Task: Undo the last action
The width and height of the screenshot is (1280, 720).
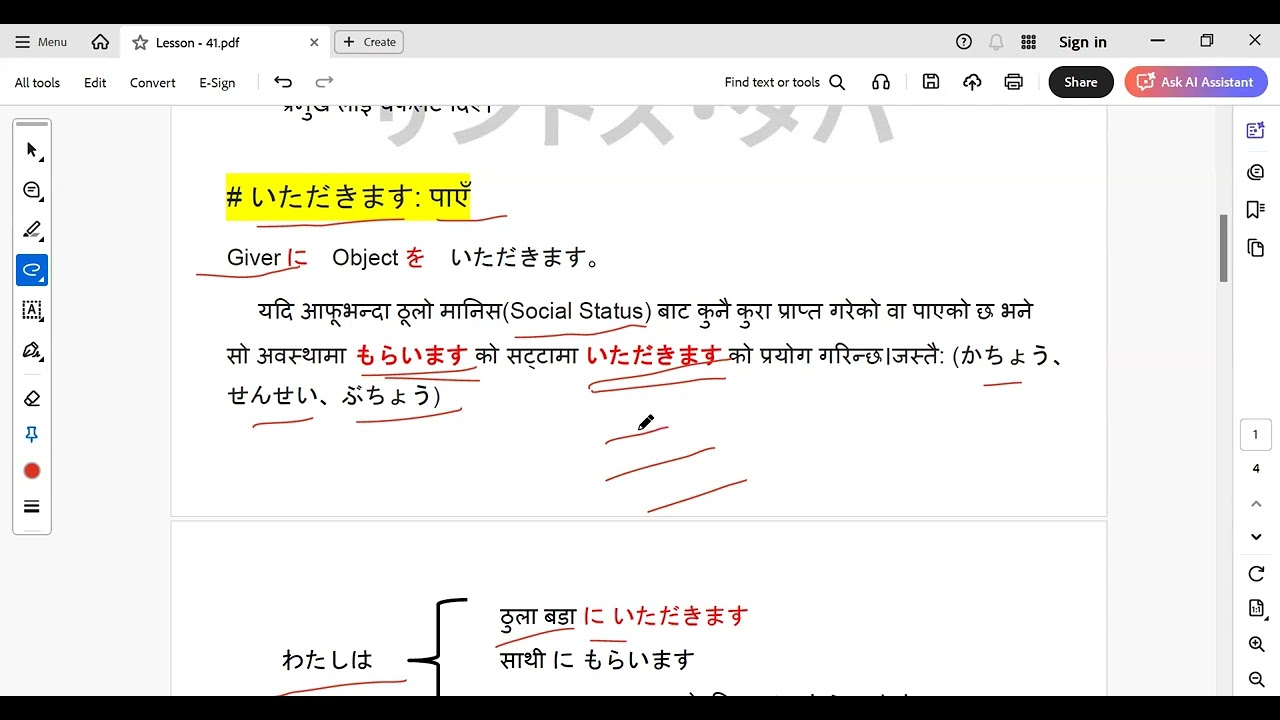Action: pos(283,82)
